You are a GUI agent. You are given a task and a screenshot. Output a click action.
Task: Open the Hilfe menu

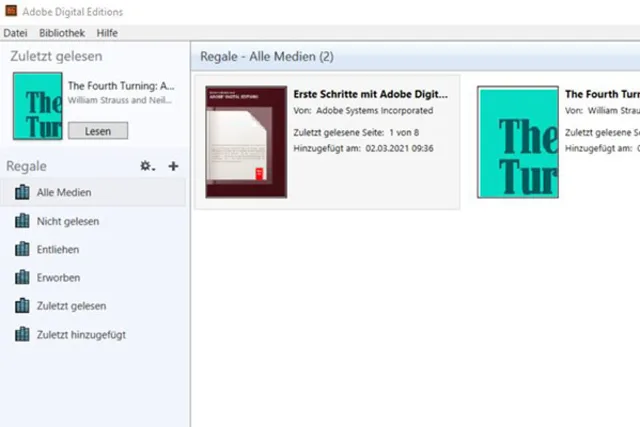coord(107,33)
